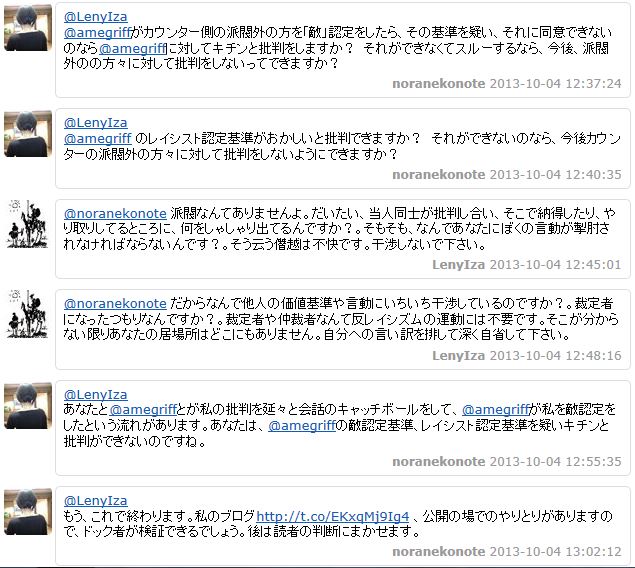Open the @LenyIza mention in the first tweet
The image size is (635, 568).
coord(96,17)
